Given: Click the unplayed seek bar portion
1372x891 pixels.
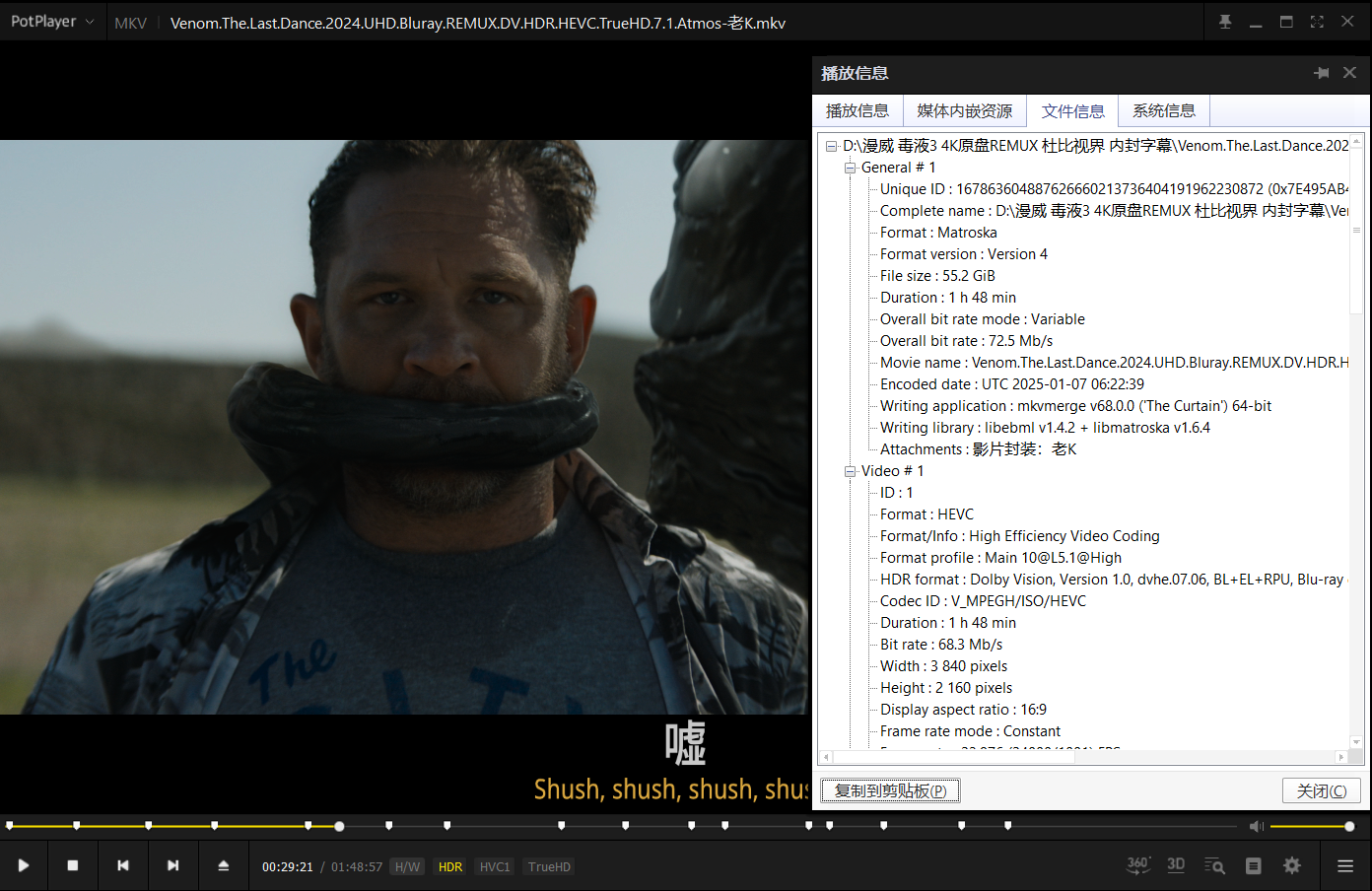Looking at the screenshot, I should (790, 826).
